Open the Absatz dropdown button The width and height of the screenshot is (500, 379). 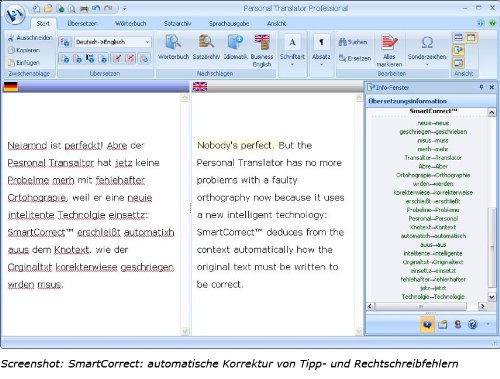pos(321,50)
